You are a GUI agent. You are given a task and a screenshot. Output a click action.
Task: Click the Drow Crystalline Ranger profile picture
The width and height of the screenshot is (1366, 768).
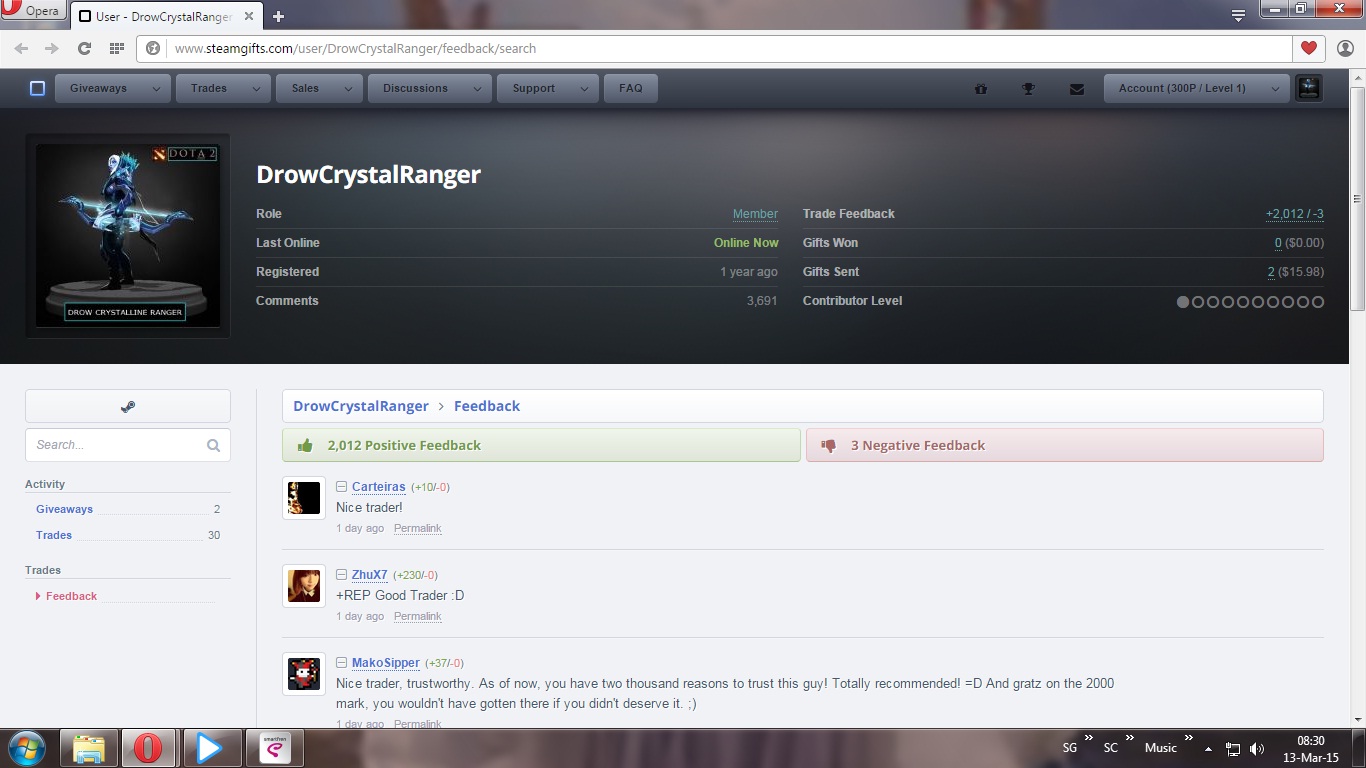(x=128, y=235)
